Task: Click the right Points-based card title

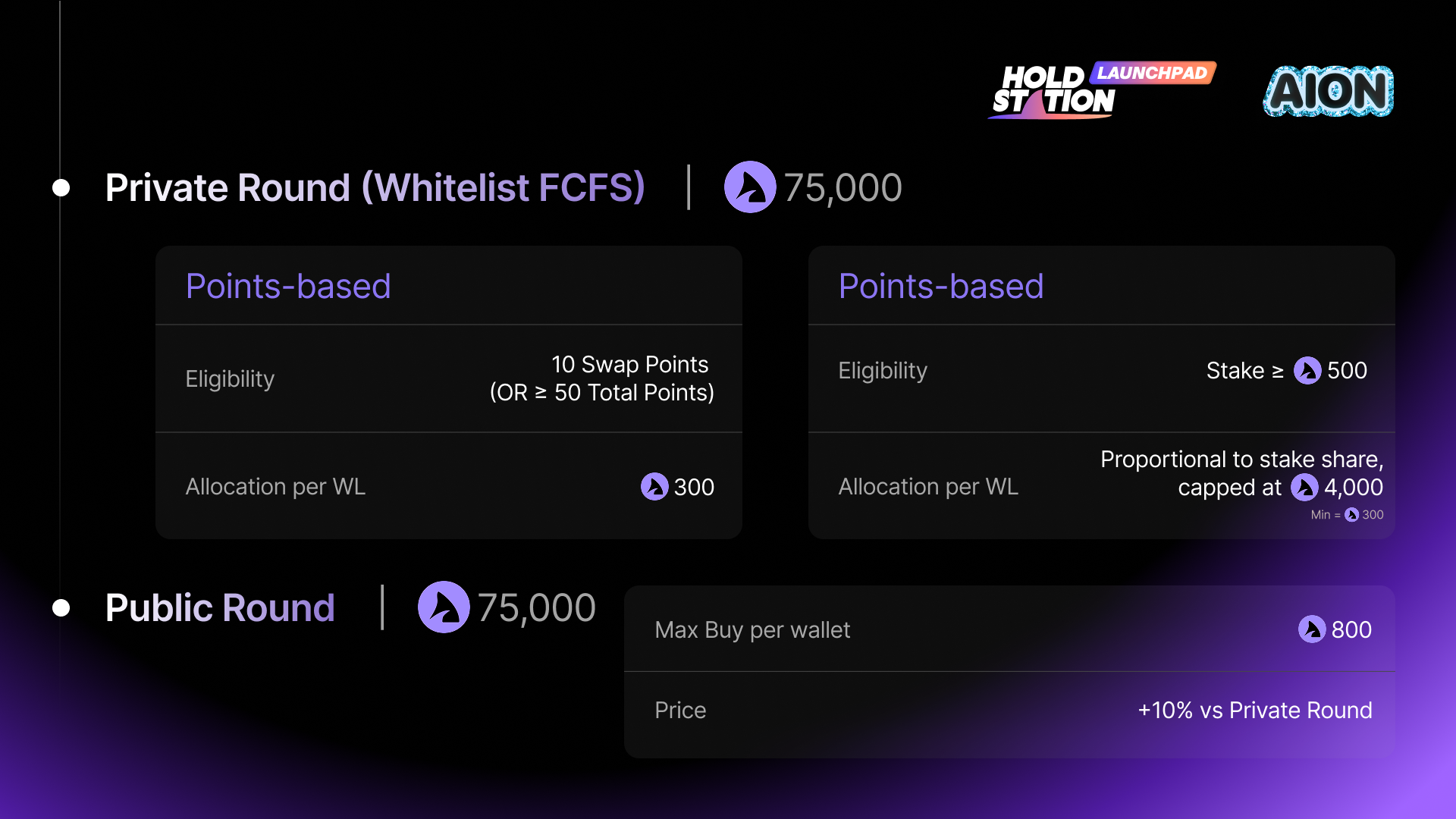Action: tap(941, 287)
